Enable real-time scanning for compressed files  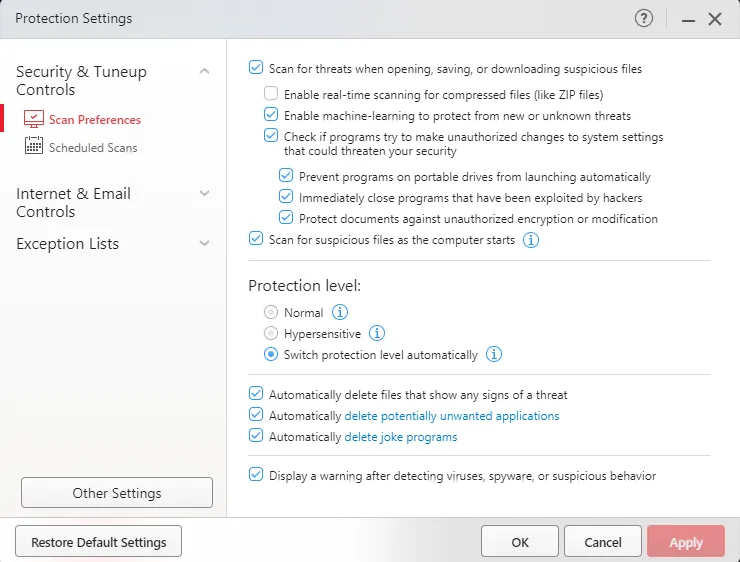coord(271,95)
